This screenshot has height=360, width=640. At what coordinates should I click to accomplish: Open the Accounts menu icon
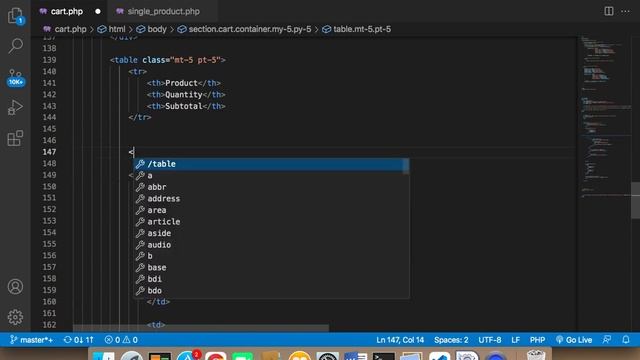pos(16,287)
